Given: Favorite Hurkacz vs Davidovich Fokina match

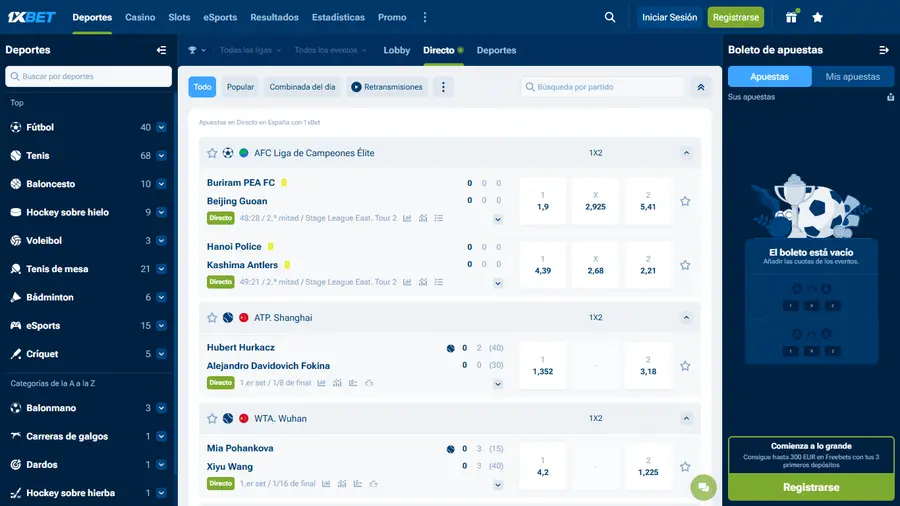Looking at the screenshot, I should tap(685, 366).
